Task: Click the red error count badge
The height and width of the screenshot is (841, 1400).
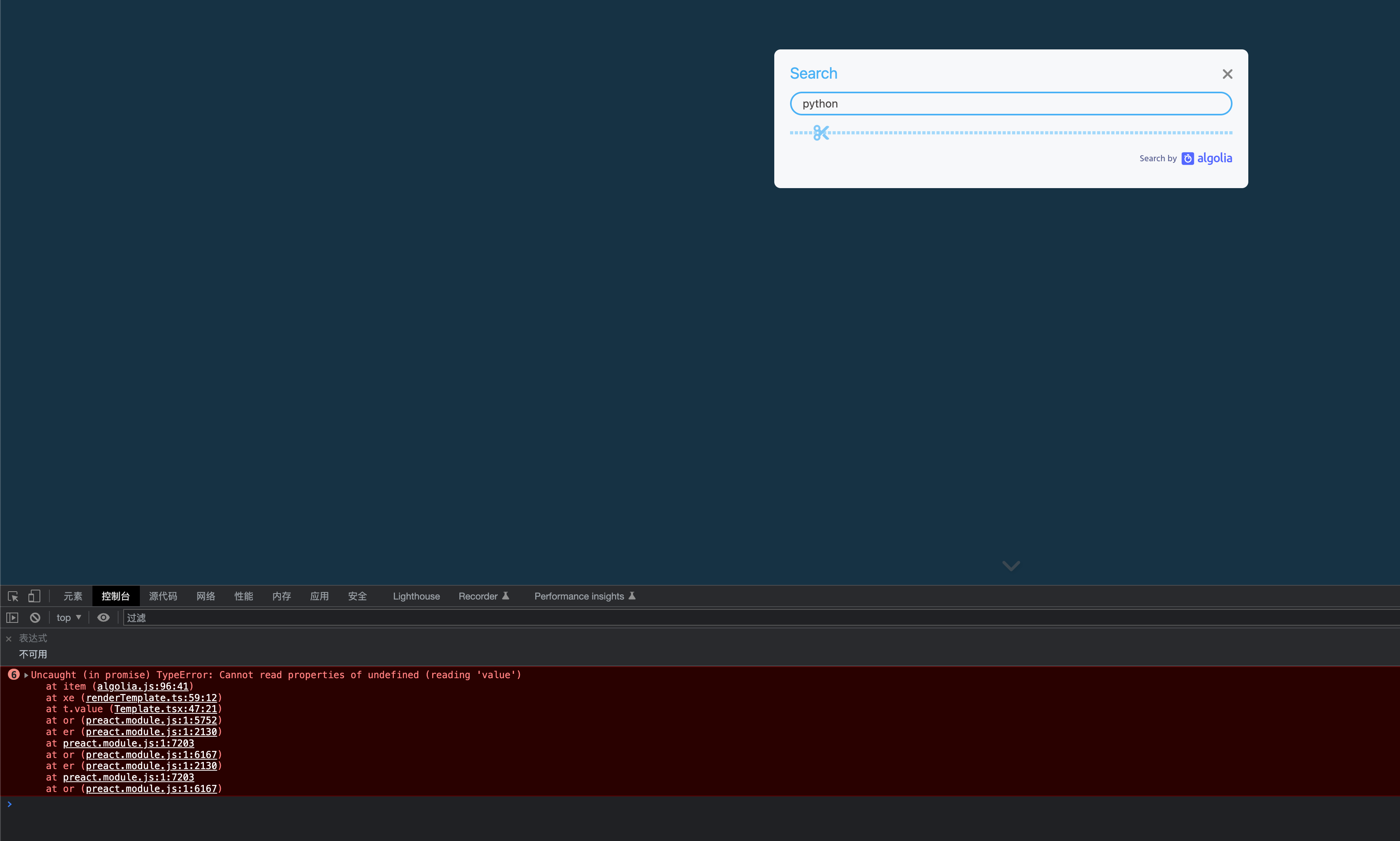Action: 13,674
